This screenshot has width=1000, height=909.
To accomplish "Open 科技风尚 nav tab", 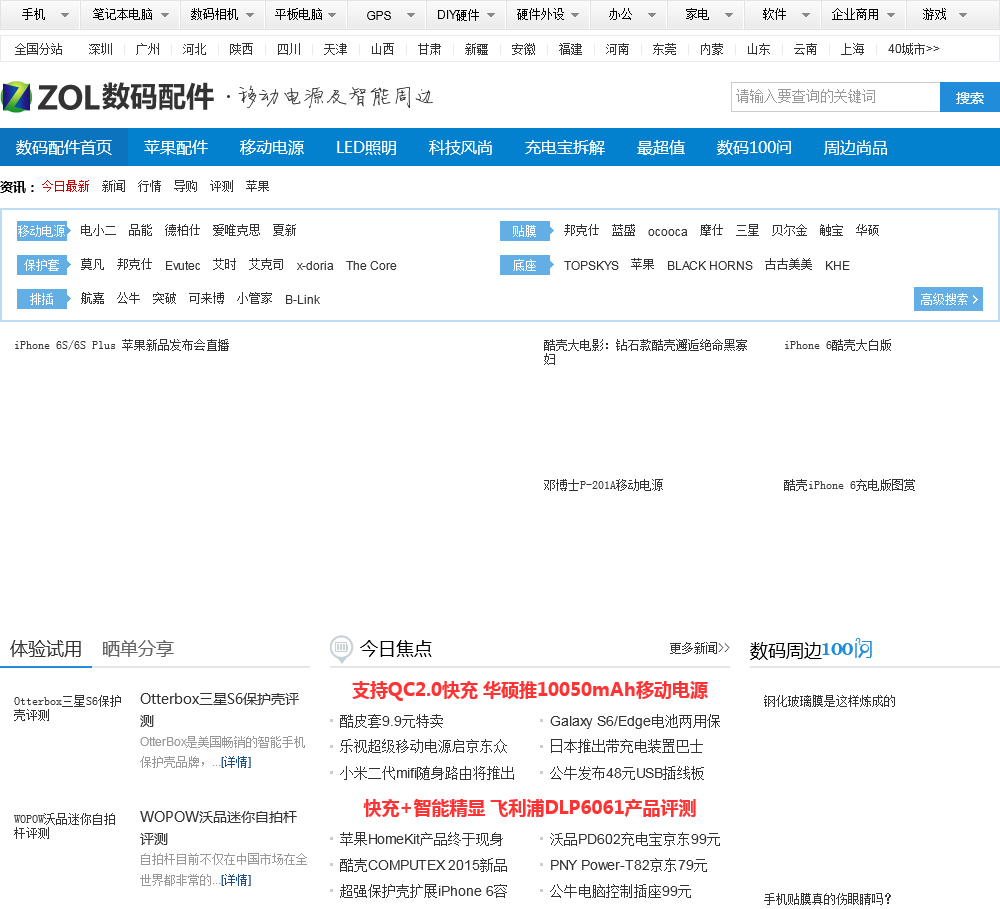I will [460, 147].
